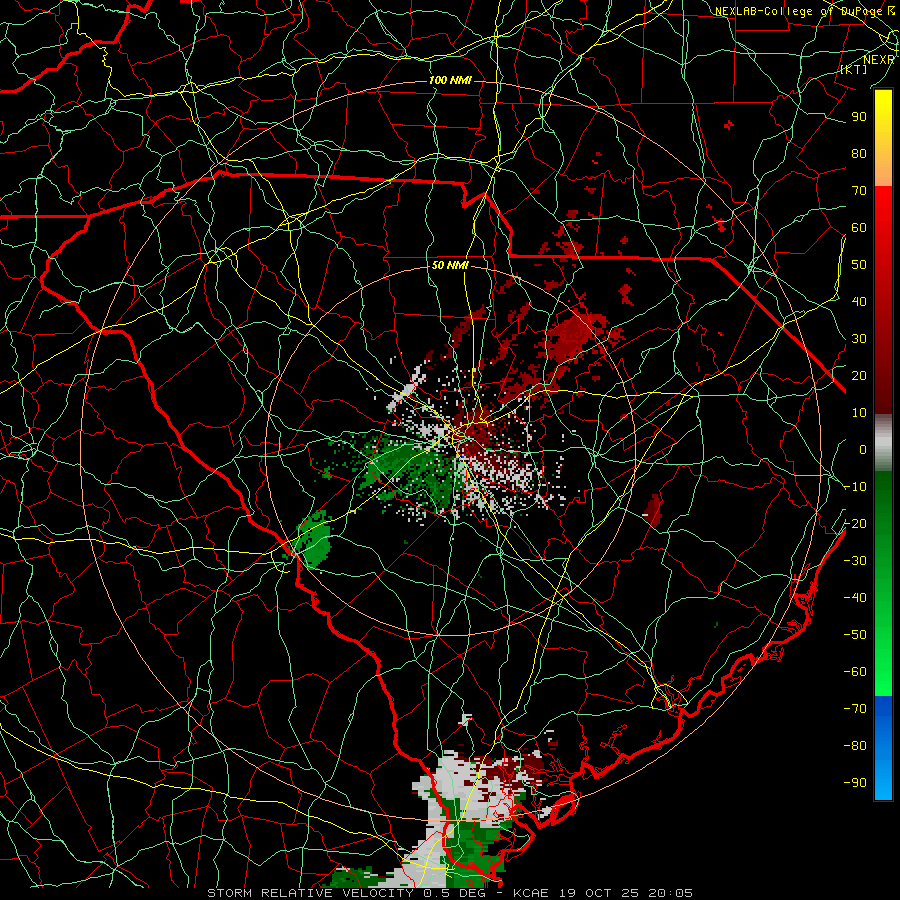Viewport: 900px width, 900px height.
Task: Pick the gray zero-velocity segment of the color bar
Action: [x=883, y=442]
